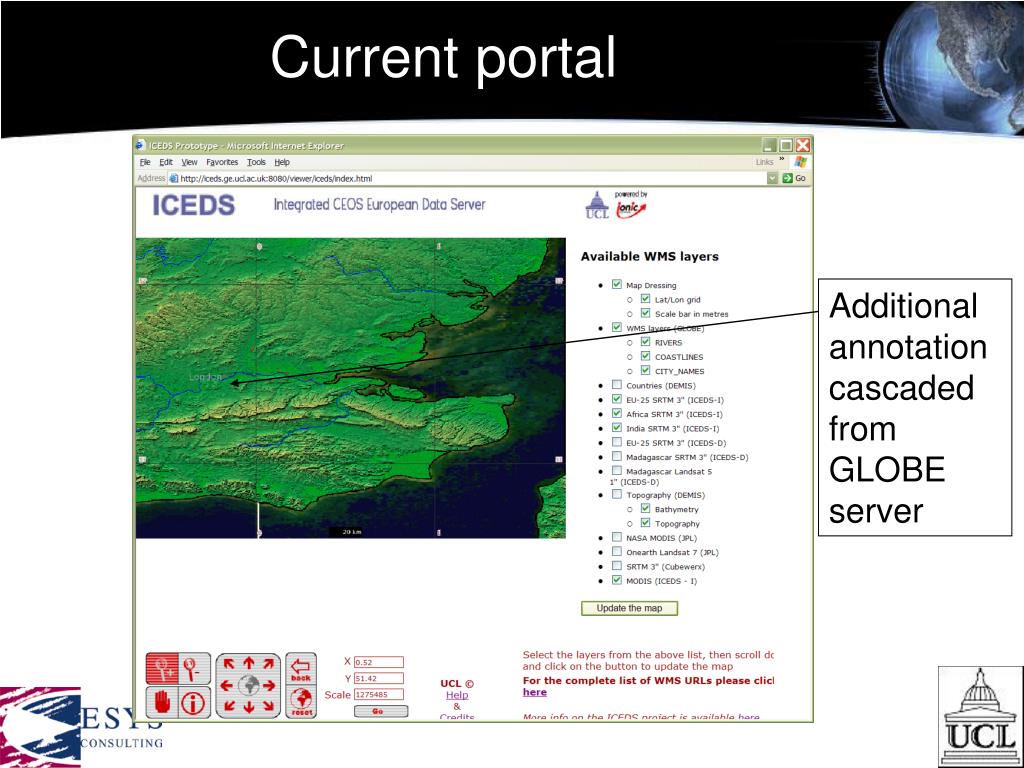
Task: Disable Africa SRTM 3" (ICEDS-I) layer
Action: [x=616, y=414]
